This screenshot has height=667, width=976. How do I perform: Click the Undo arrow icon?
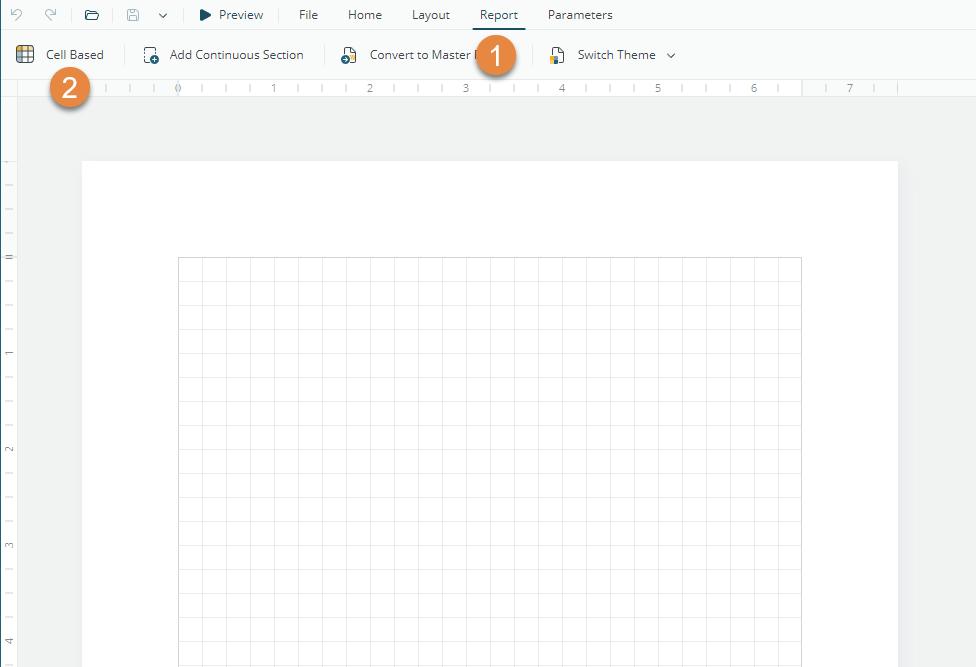[16, 15]
